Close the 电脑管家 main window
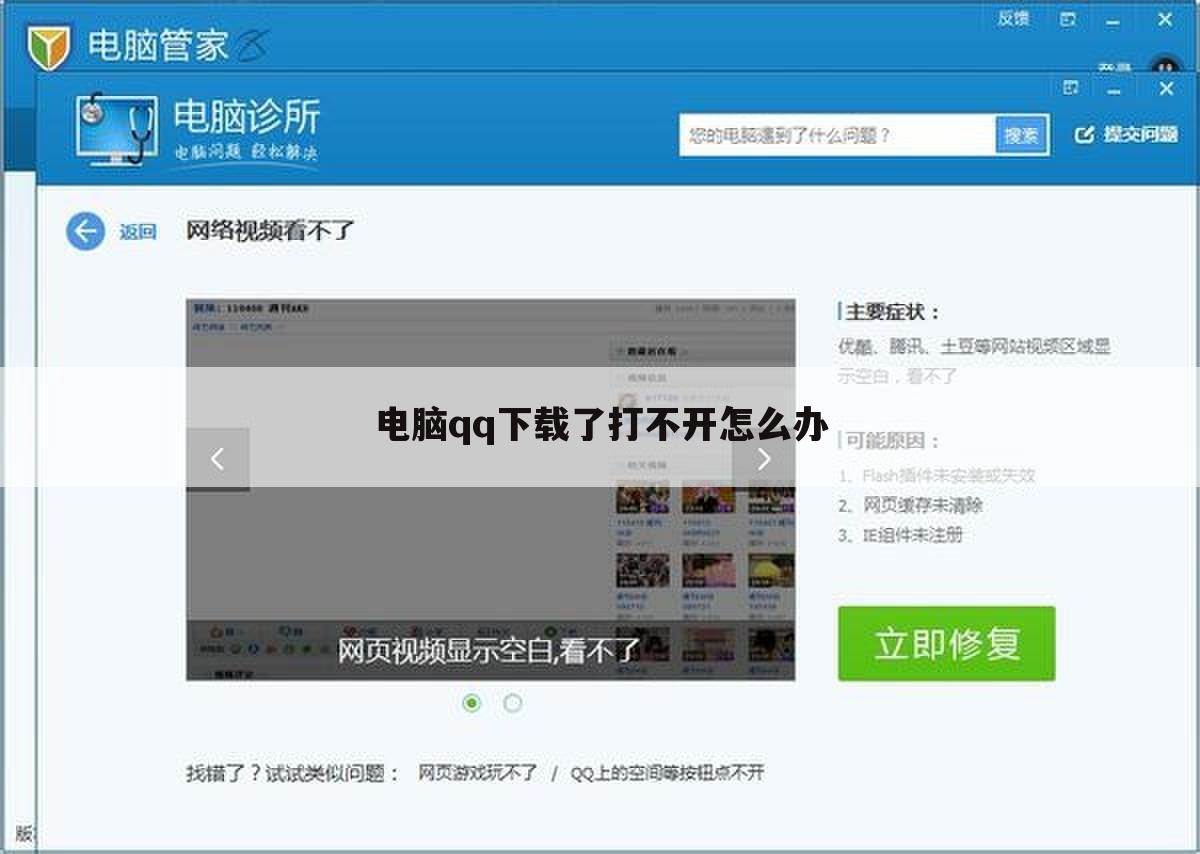 pos(1165,18)
